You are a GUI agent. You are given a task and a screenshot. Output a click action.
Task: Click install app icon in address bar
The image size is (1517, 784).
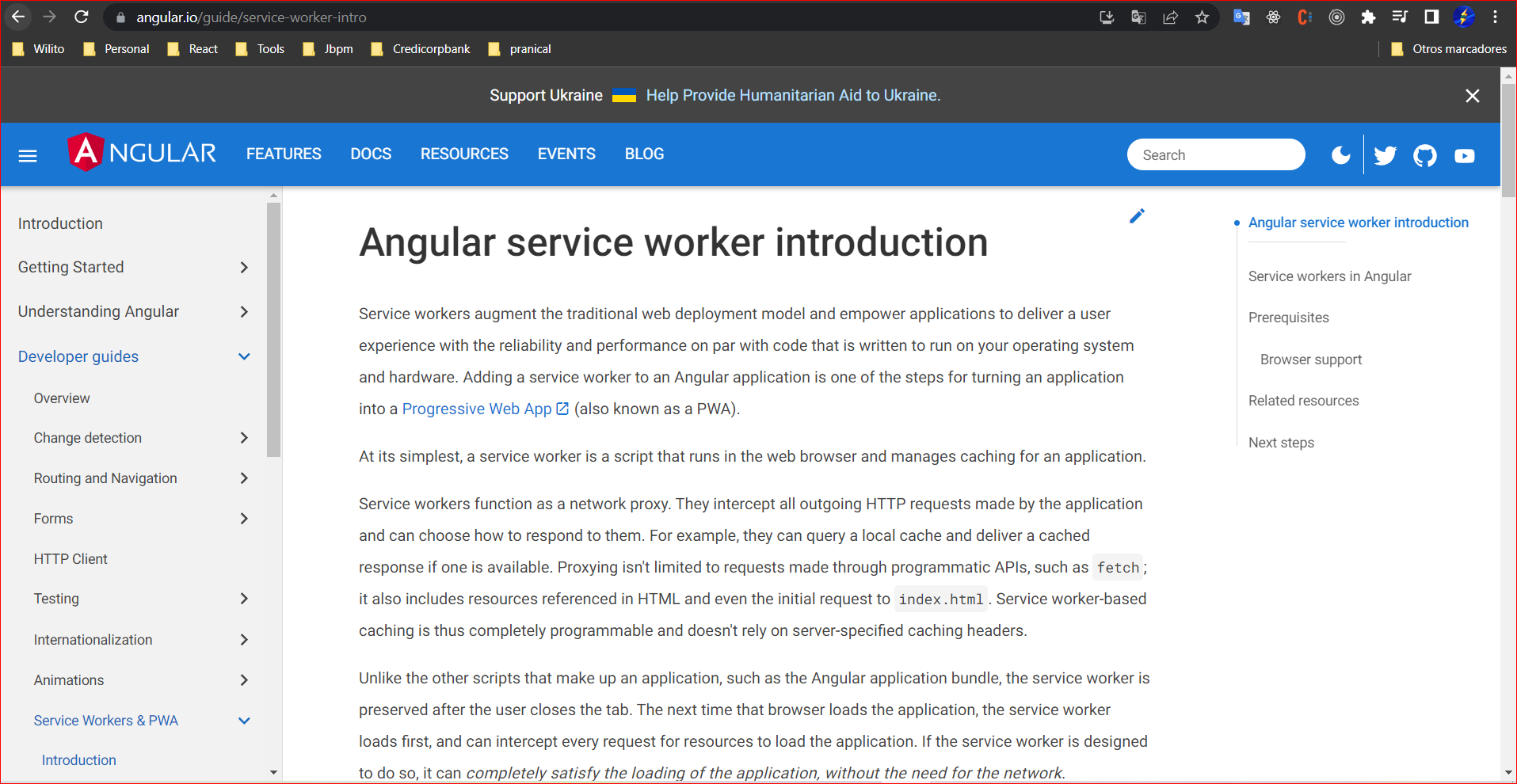[x=1107, y=17]
